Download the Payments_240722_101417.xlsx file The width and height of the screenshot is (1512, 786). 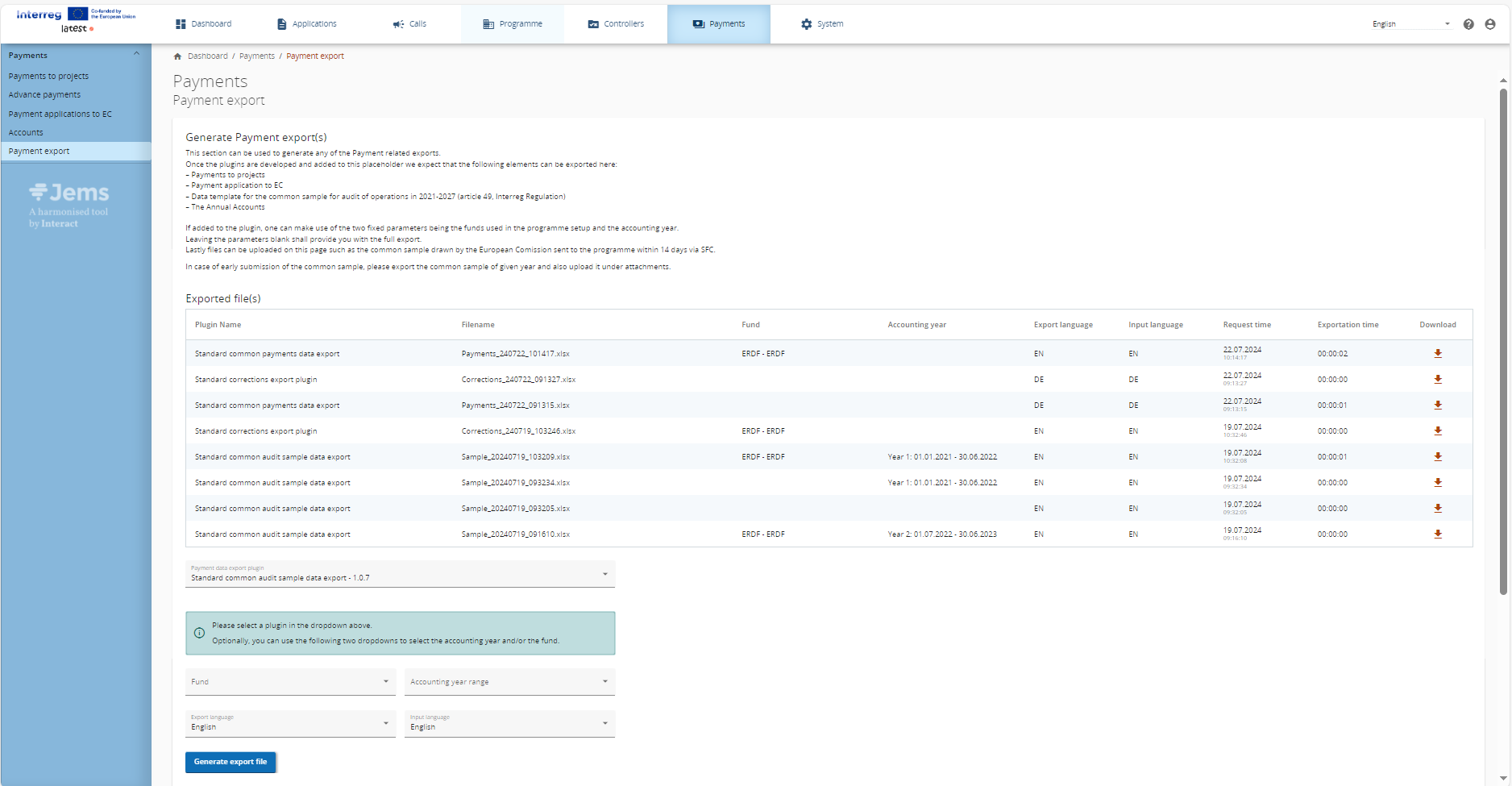coord(1437,354)
